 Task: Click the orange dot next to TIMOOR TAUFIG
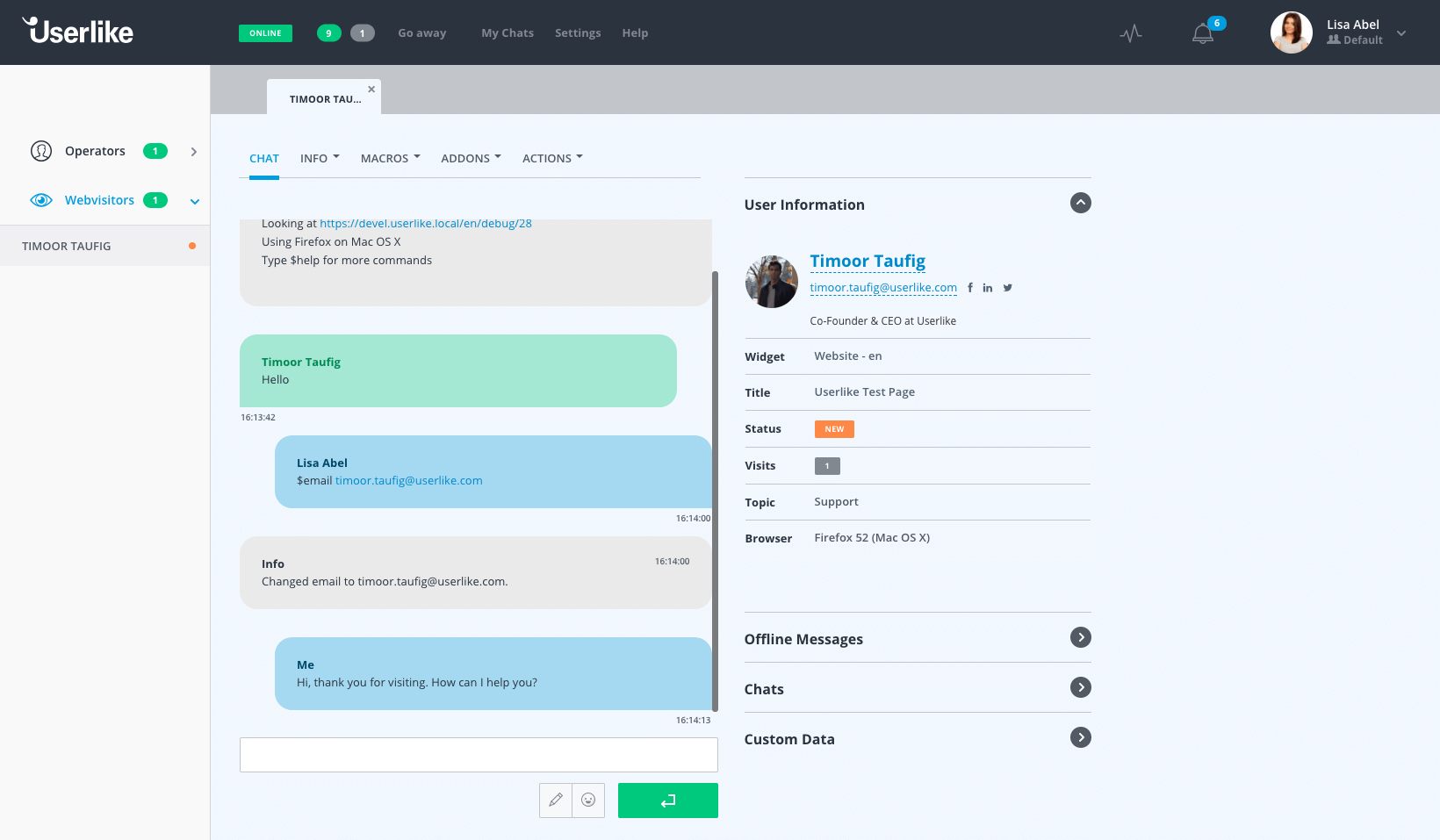pos(192,246)
